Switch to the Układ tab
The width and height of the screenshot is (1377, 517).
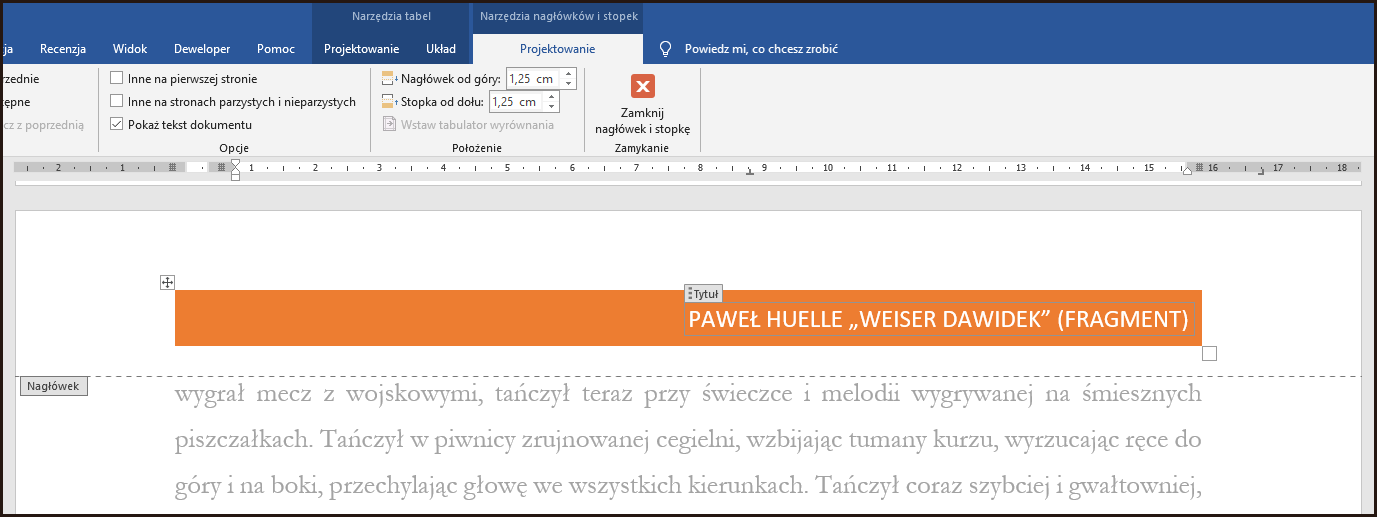441,49
